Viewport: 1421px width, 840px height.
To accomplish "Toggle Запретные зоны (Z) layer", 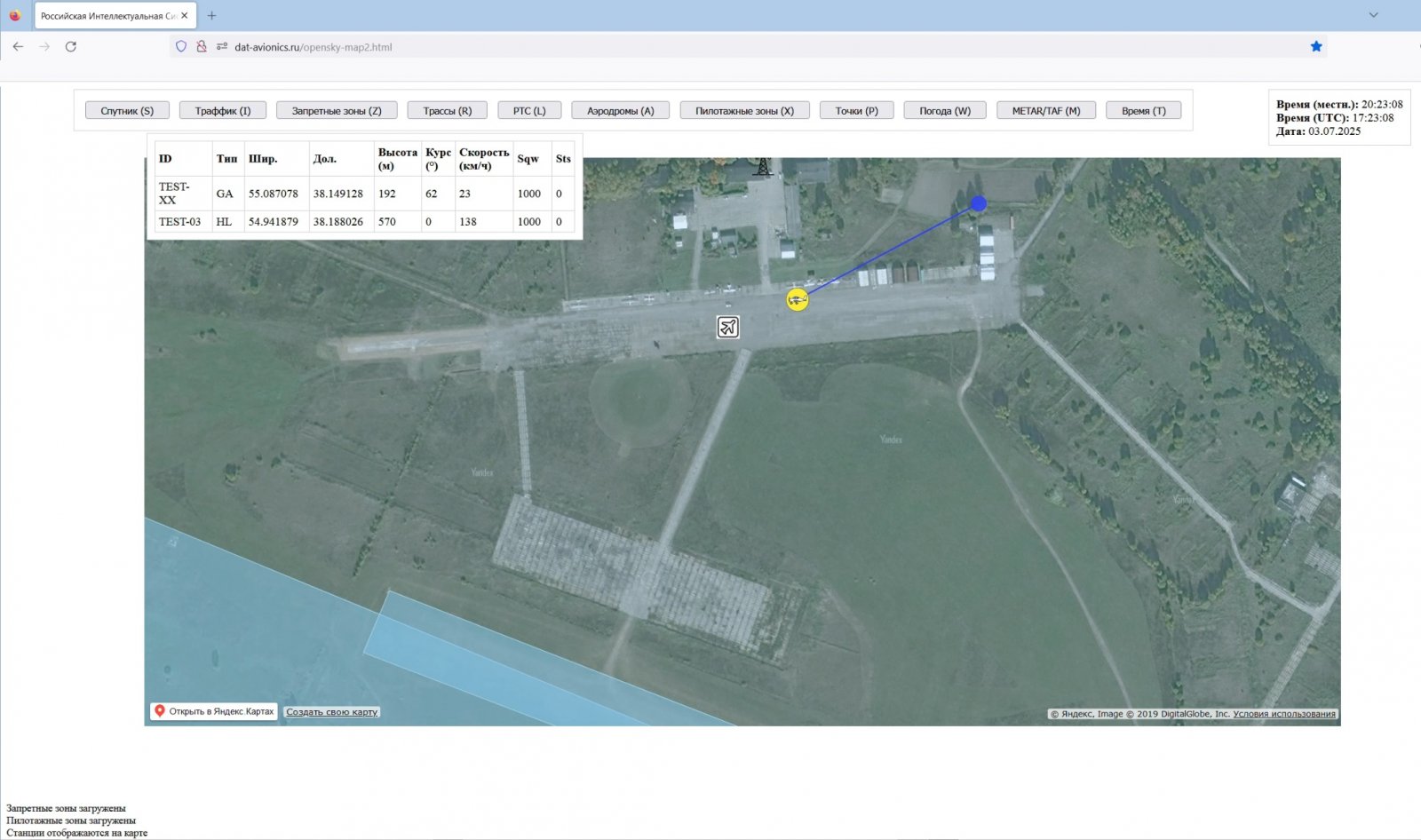I will coord(337,110).
